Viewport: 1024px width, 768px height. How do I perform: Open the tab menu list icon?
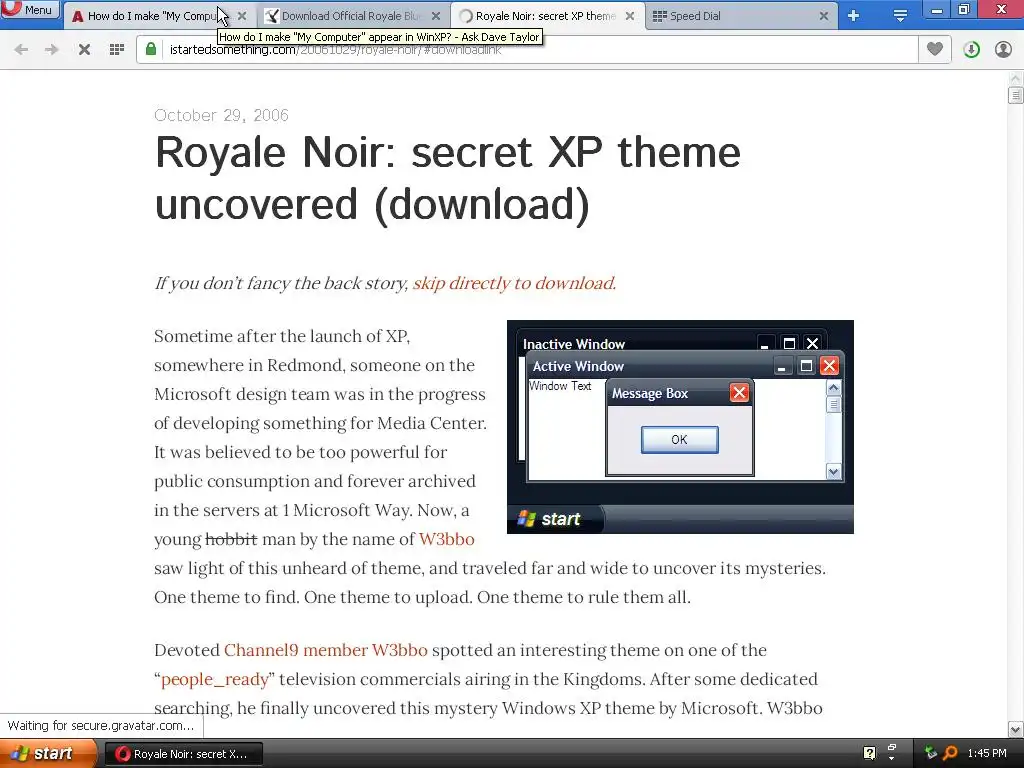pyautogui.click(x=900, y=16)
